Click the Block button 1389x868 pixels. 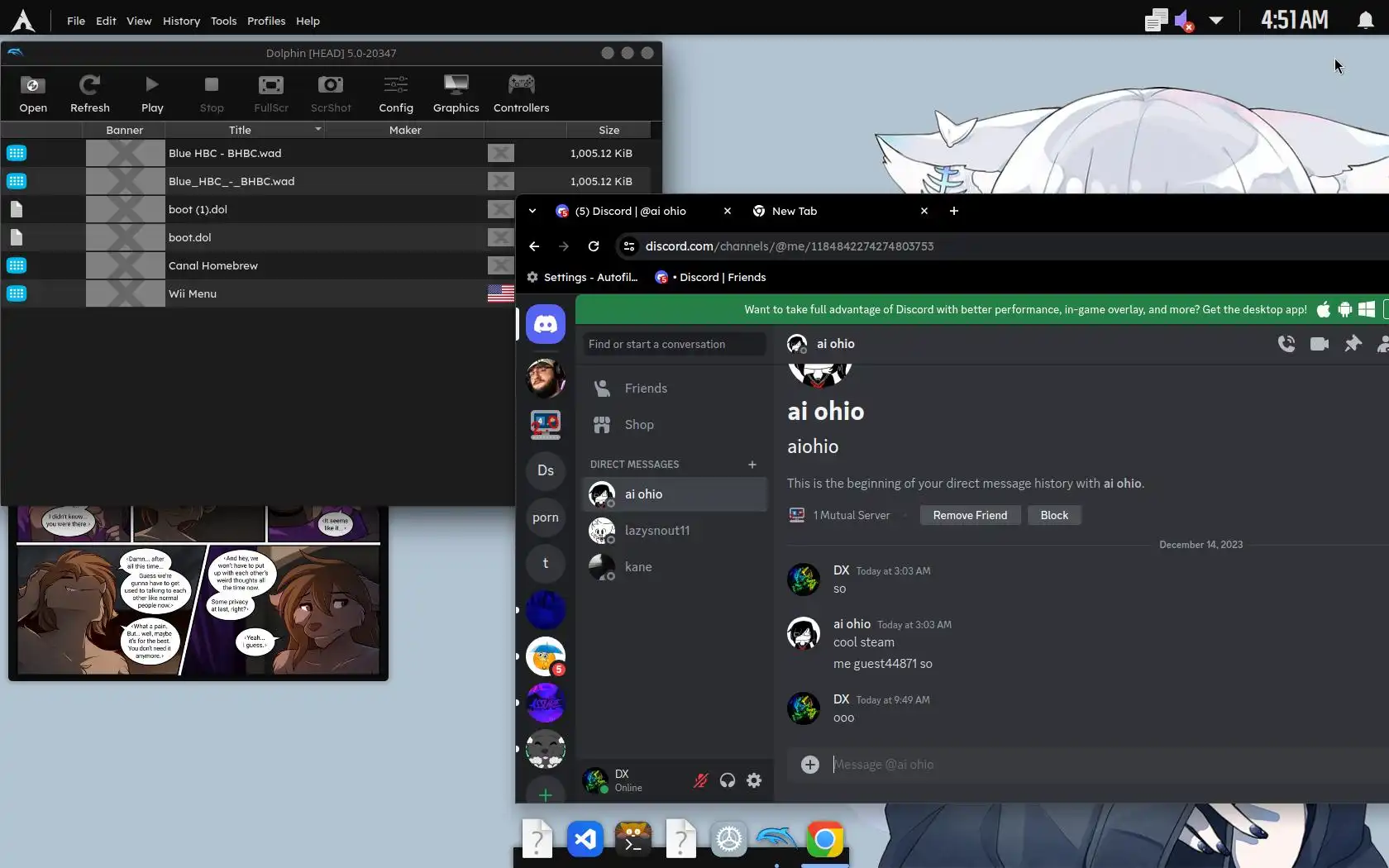(1054, 516)
